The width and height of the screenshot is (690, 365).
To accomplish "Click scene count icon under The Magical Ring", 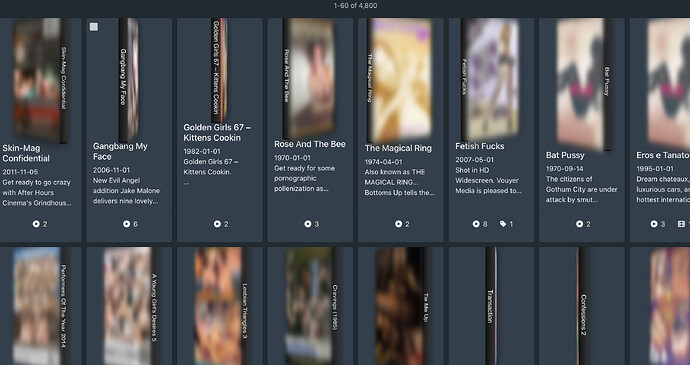I will coord(398,224).
